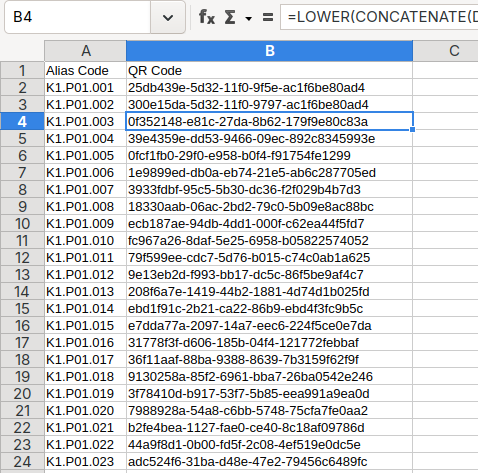Click QR code 18330aab-06ac-2bd2-79c0-5b09e8ac88bc

coord(270,207)
